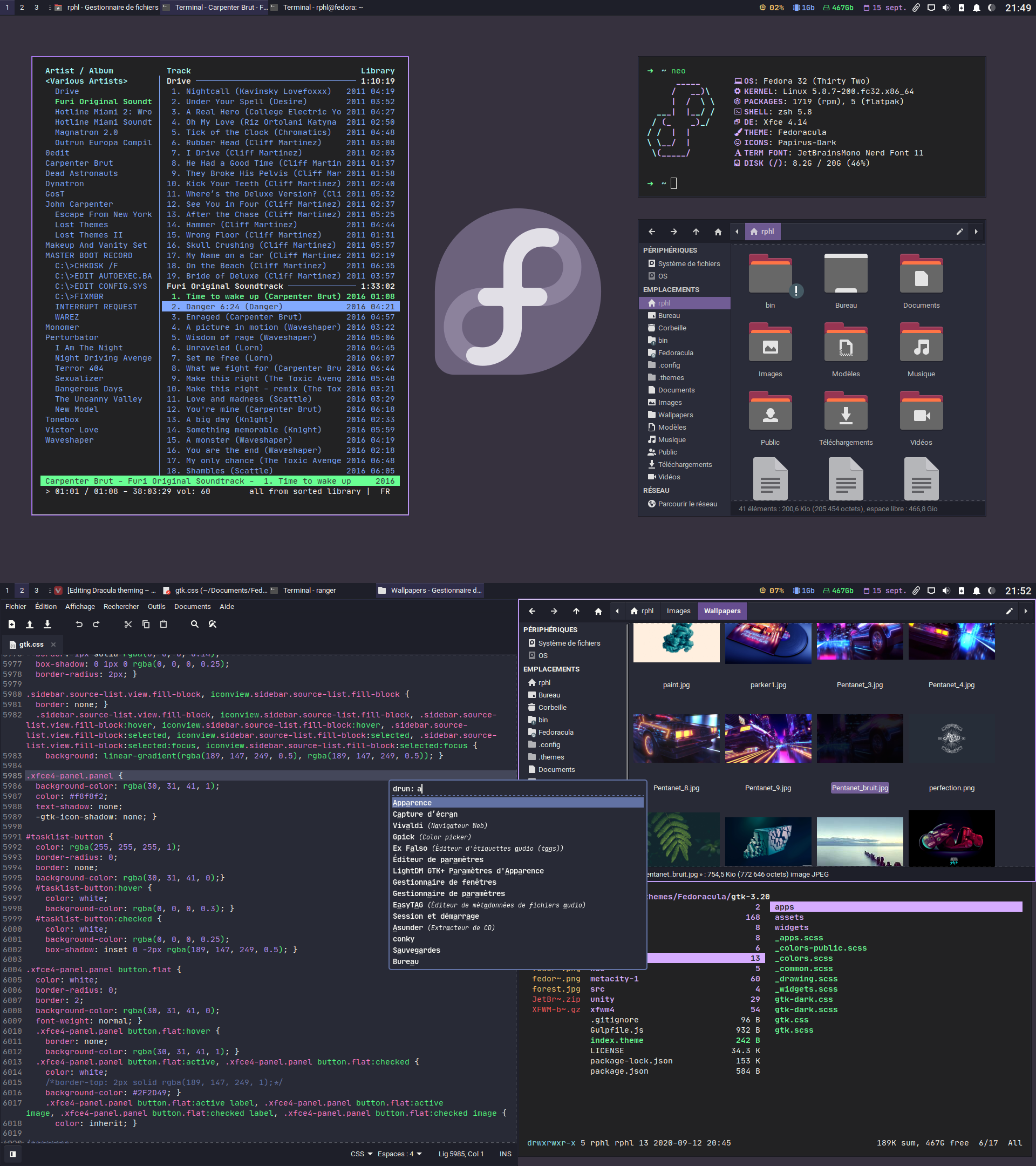Image resolution: width=1036 pixels, height=1166 pixels.
Task: Toggle INS overwrite mode in status bar
Action: [505, 1154]
